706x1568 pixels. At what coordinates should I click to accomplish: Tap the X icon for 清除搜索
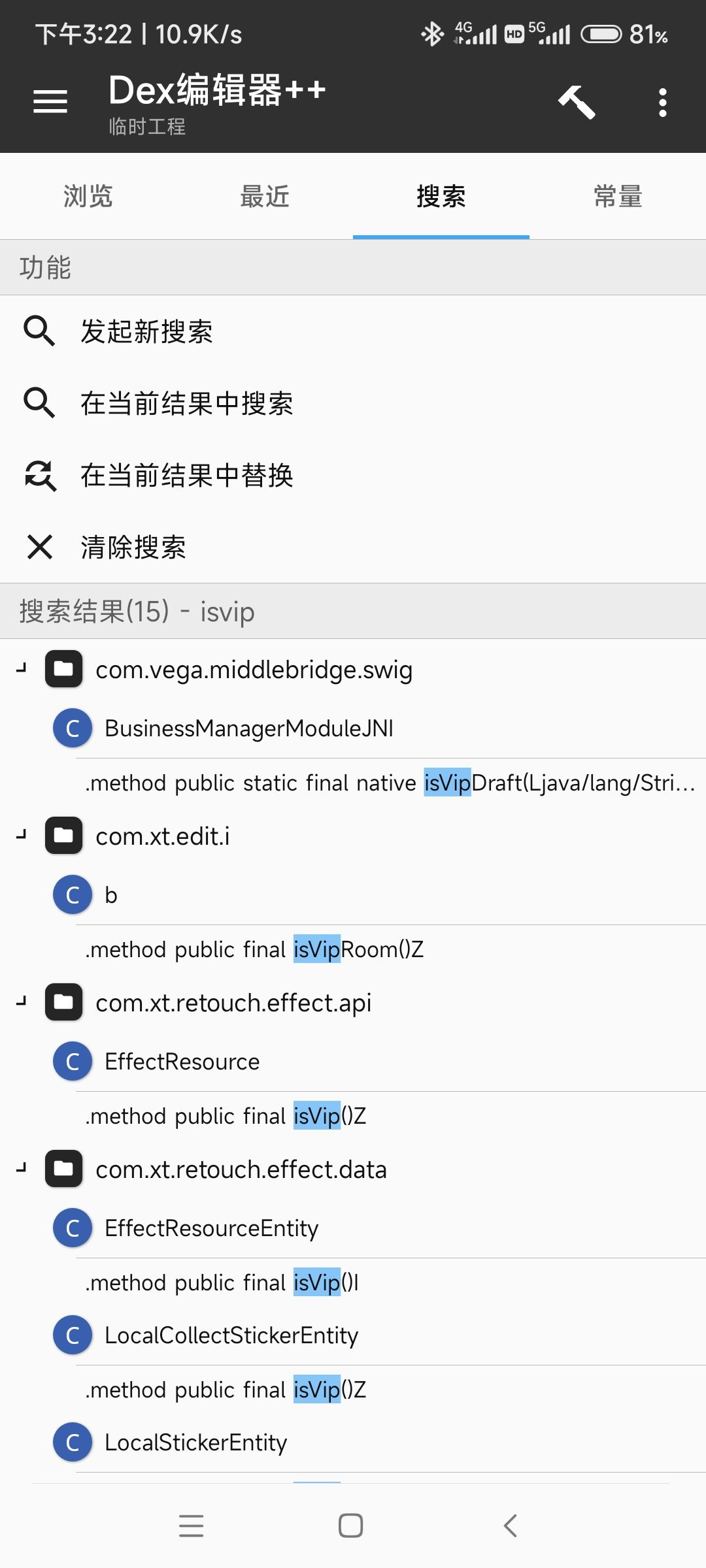pyautogui.click(x=40, y=547)
